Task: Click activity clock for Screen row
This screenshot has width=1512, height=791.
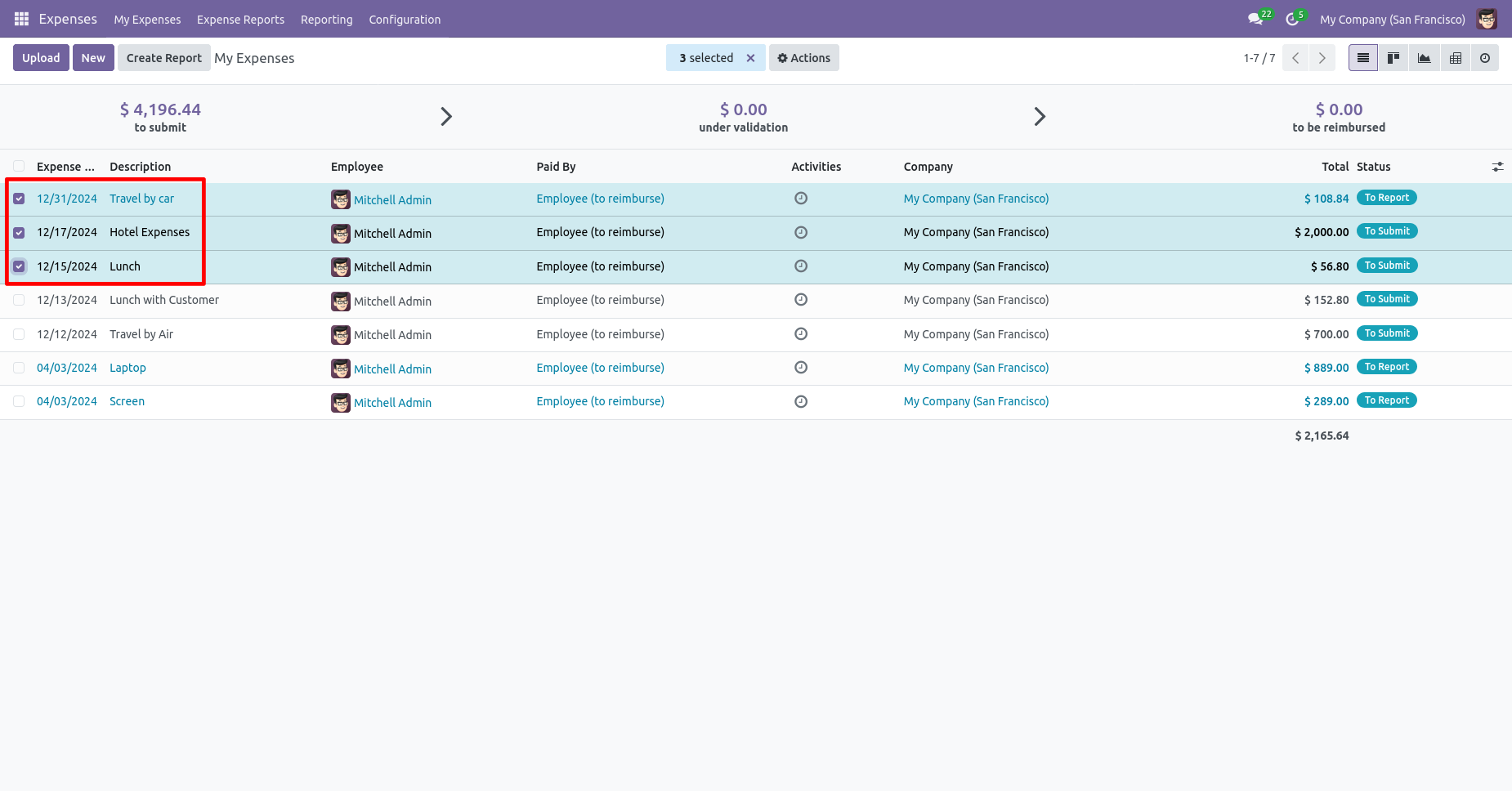Action: click(801, 401)
